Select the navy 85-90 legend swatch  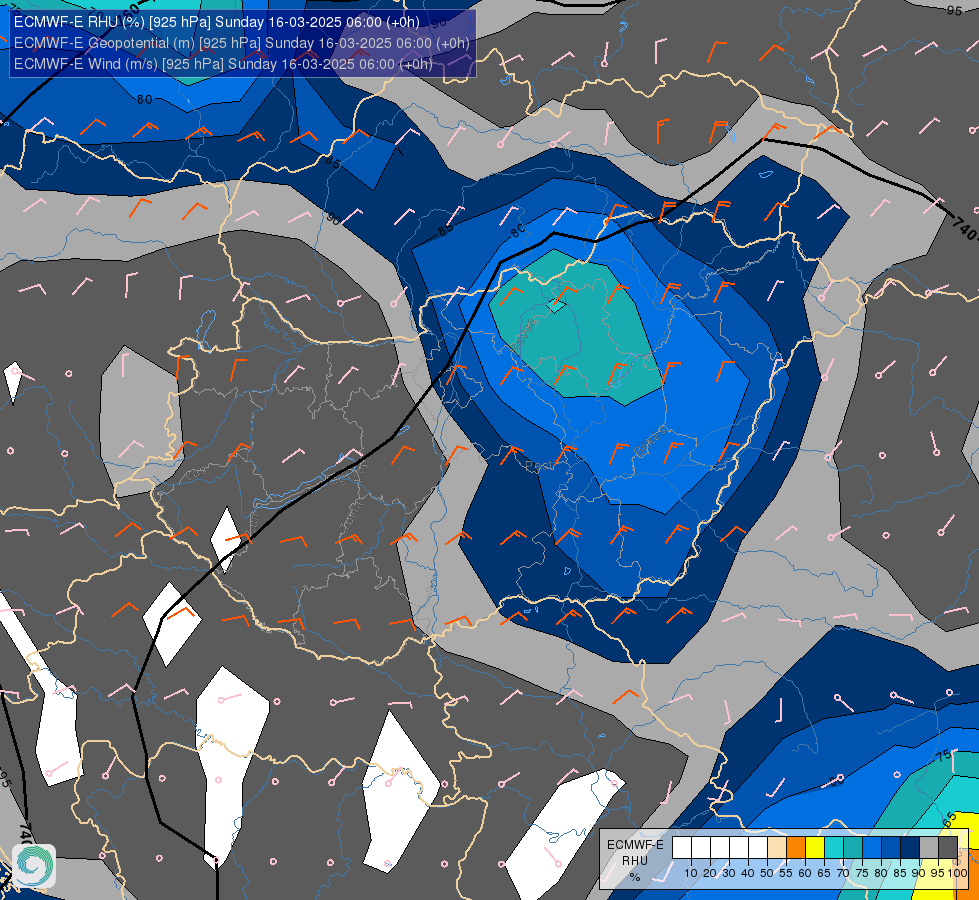(x=910, y=848)
